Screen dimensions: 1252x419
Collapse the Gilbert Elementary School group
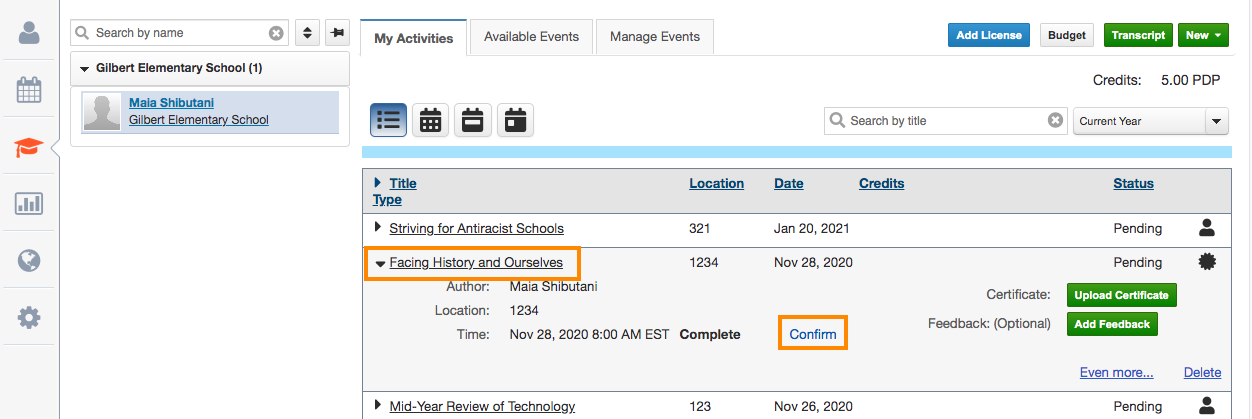click(85, 69)
